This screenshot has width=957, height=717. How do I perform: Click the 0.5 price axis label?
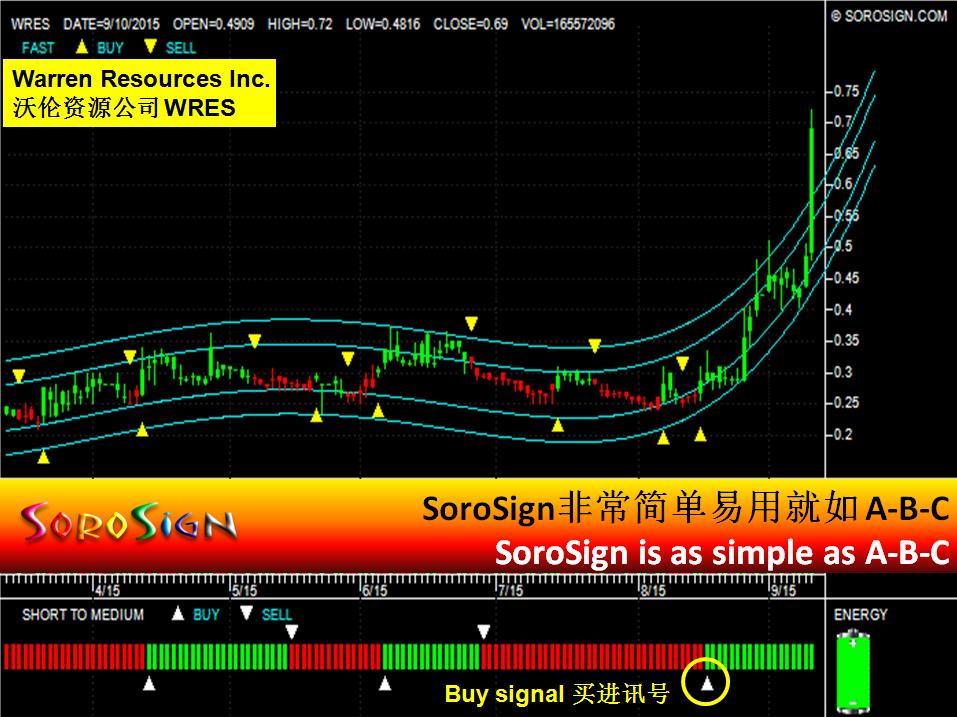click(843, 246)
